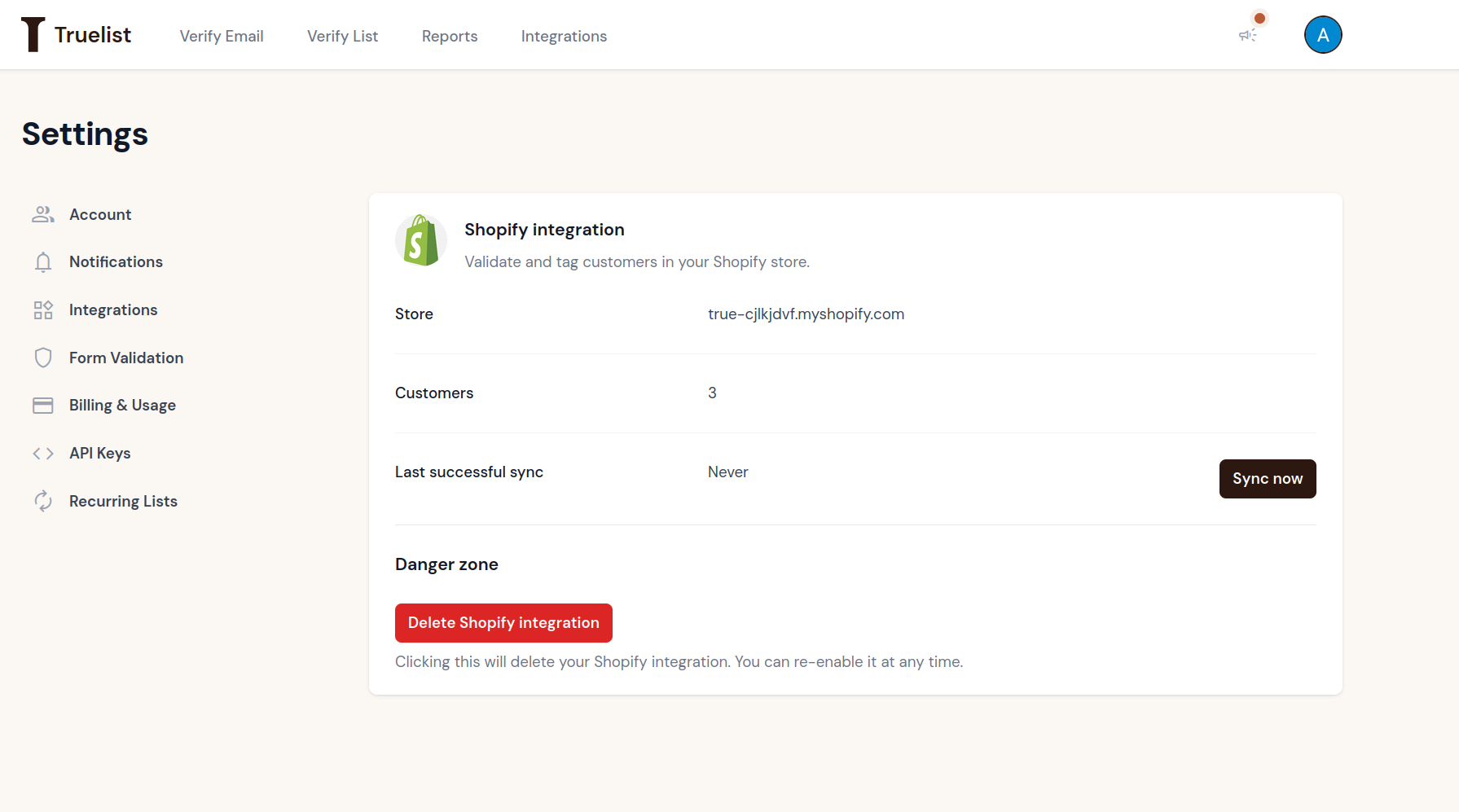The width and height of the screenshot is (1459, 812).
Task: Click the Sync now button
Action: click(1268, 479)
